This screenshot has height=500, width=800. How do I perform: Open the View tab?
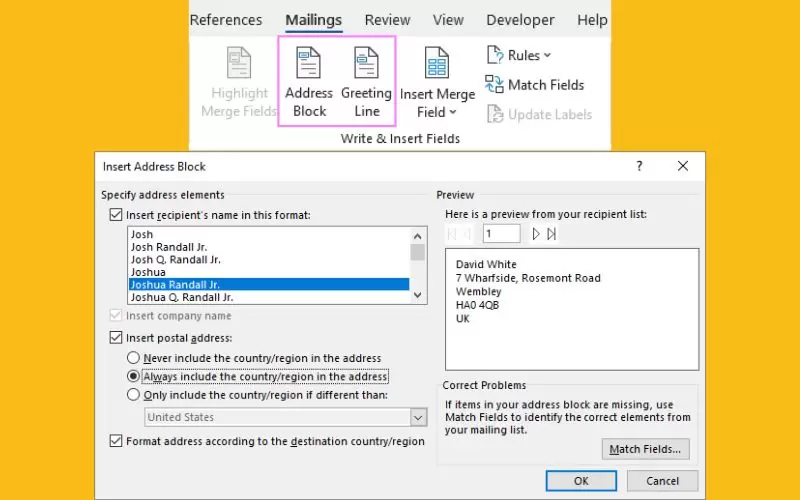click(x=448, y=20)
